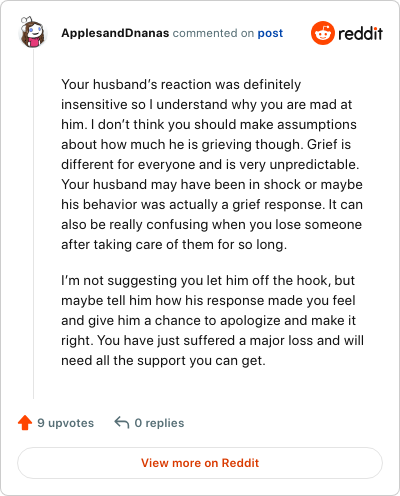
Task: Click the line "need all the support you can get"
Action: click(x=163, y=361)
